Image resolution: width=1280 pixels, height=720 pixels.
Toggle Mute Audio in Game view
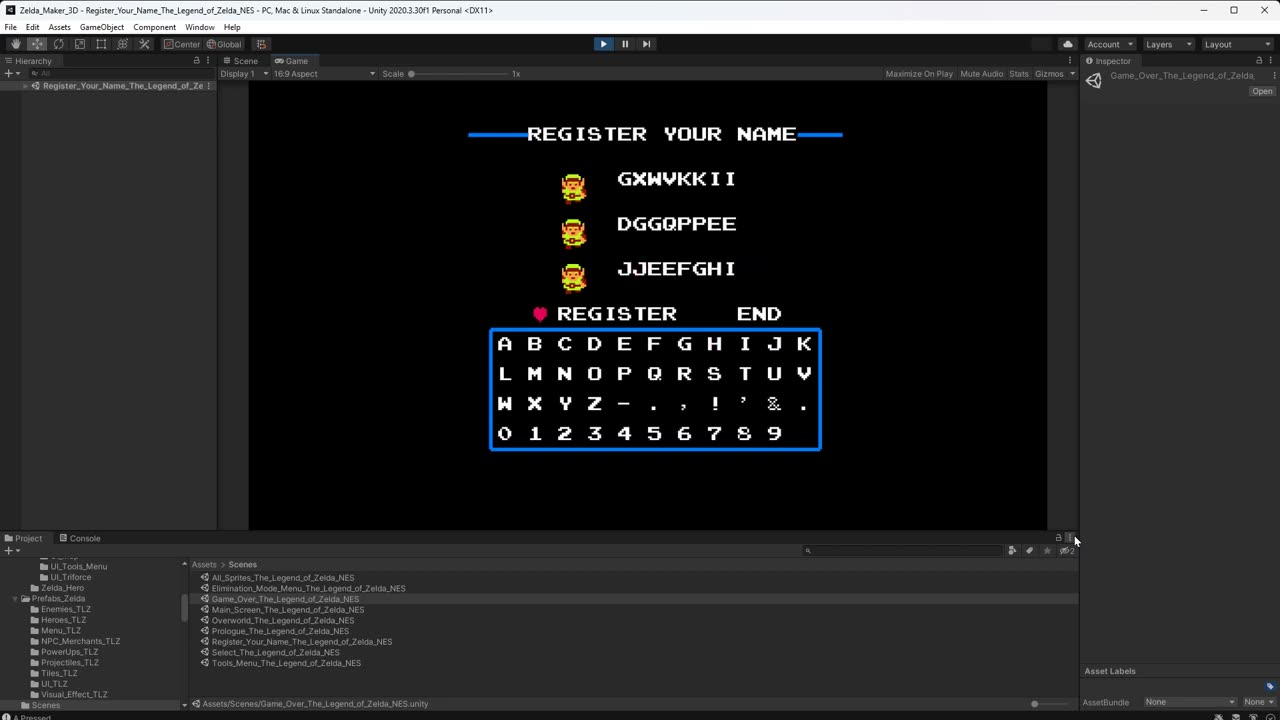point(982,74)
